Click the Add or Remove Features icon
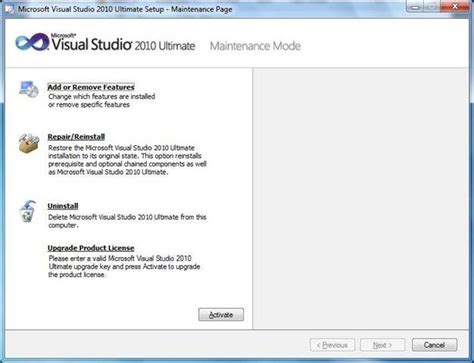Screen dimensions: 474x363 point(29,89)
